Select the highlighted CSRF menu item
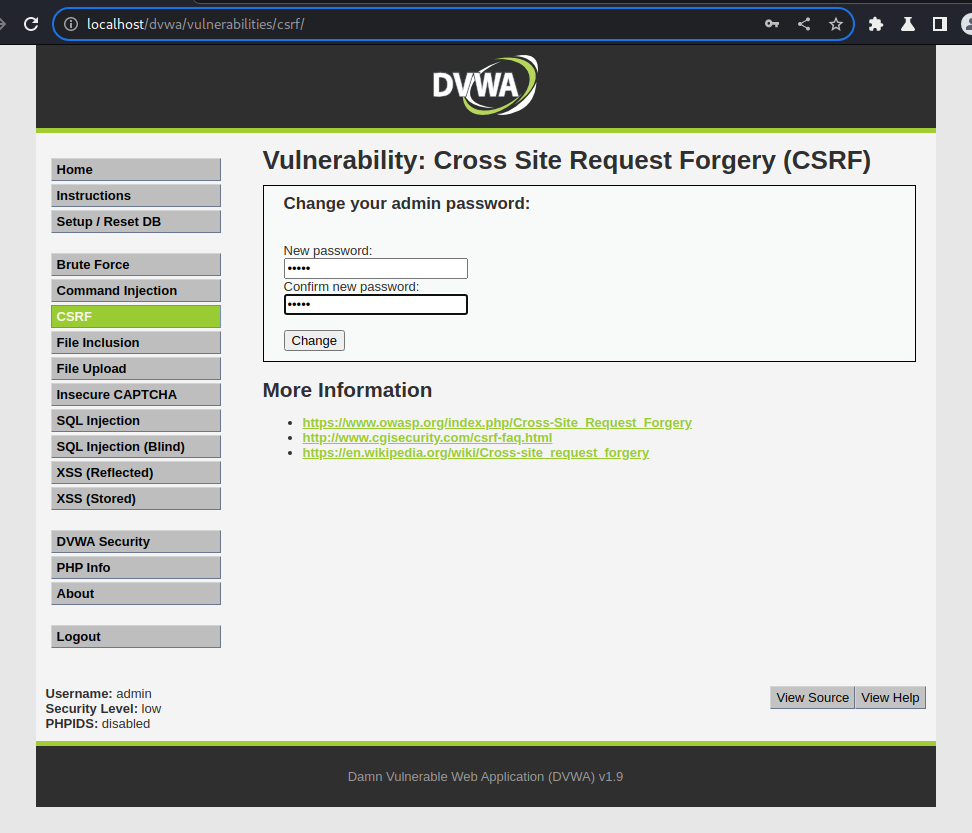Viewport: 972px width, 833px height. point(136,317)
